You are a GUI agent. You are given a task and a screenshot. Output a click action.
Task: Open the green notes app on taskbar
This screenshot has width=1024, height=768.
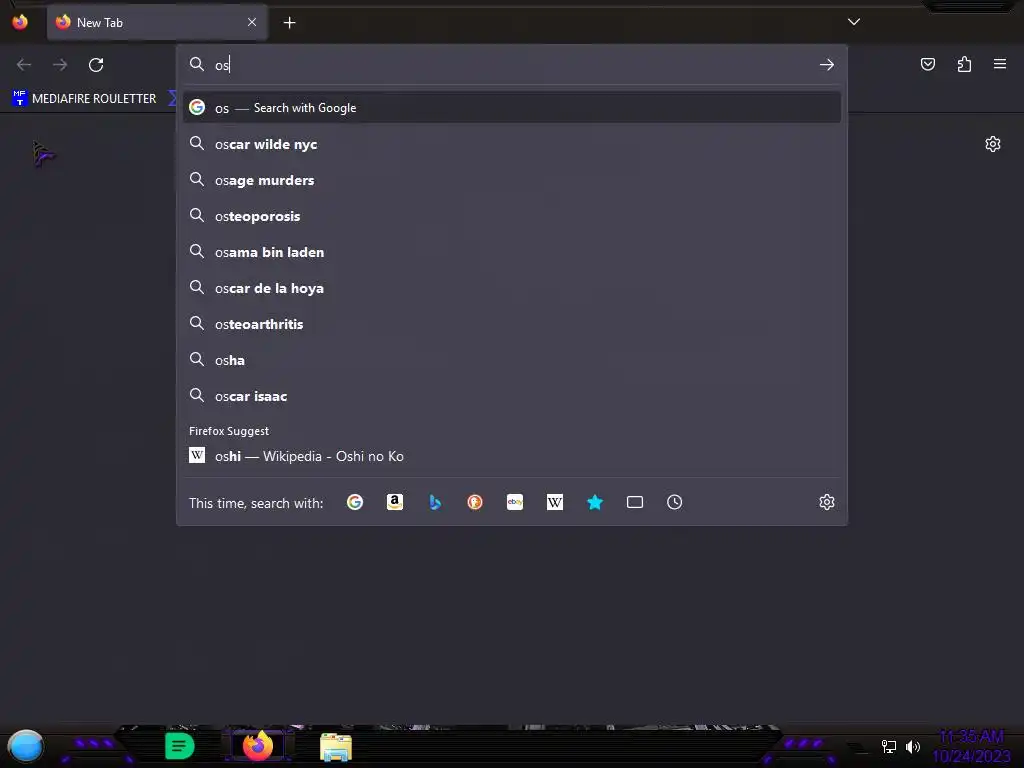click(x=180, y=746)
